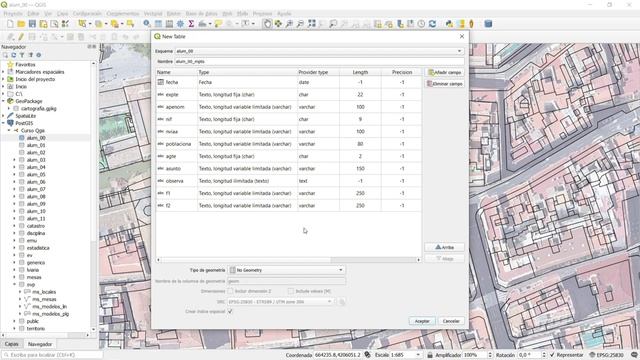Open the Esquema dropdown
The height and width of the screenshot is (360, 640).
coord(320,51)
